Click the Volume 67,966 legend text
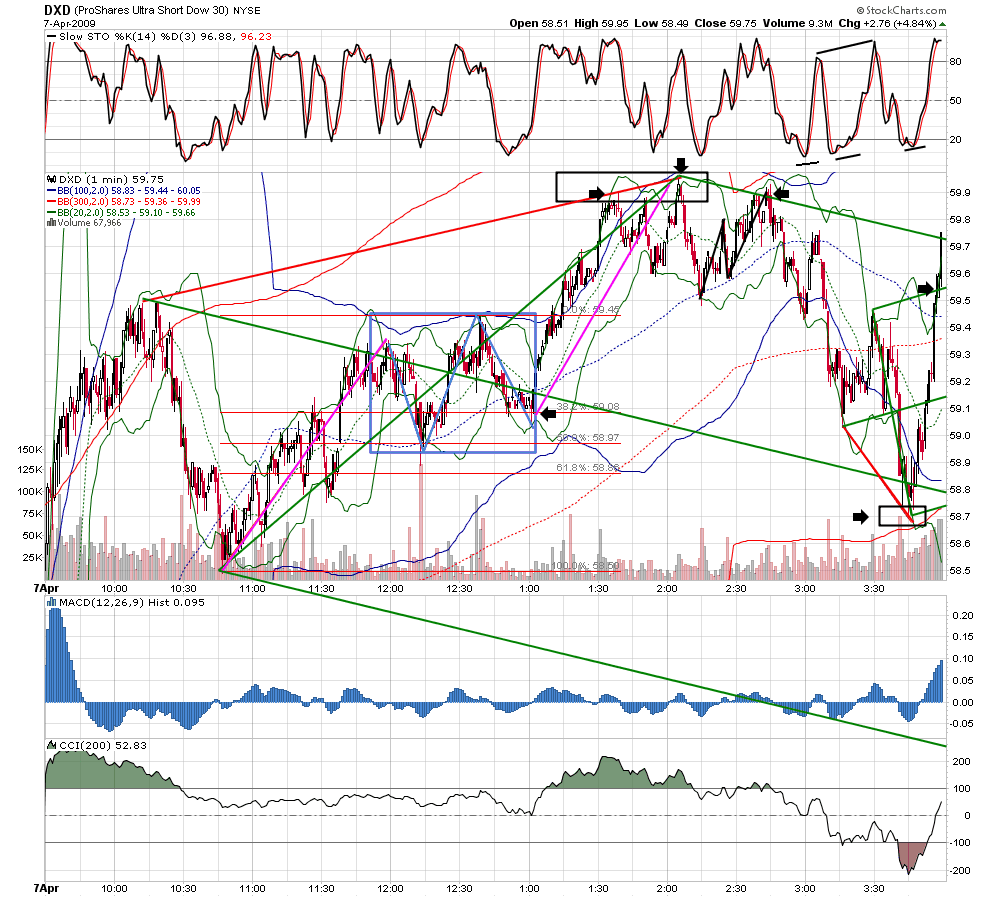 [x=90, y=222]
